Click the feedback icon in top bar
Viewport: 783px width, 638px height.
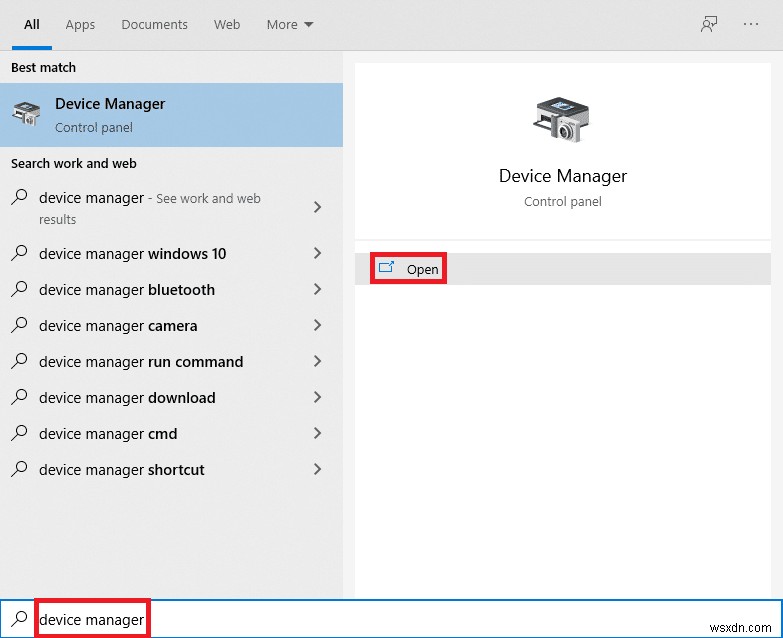click(x=709, y=25)
